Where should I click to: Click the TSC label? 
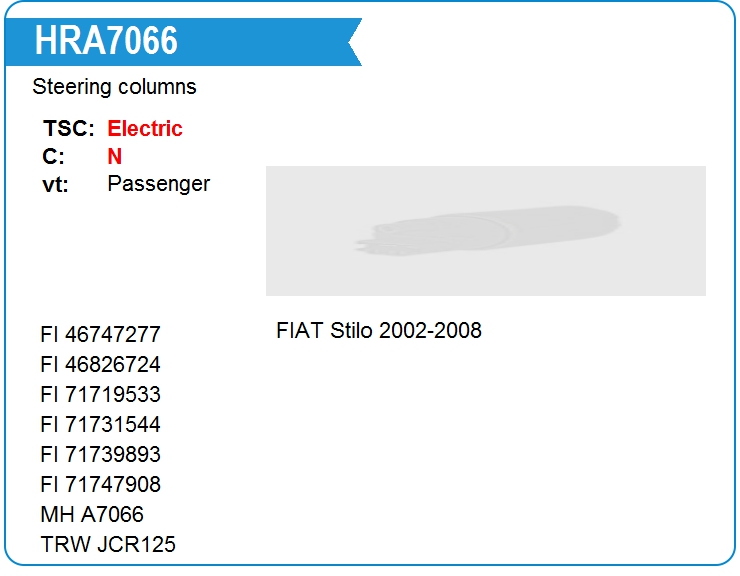coord(68,128)
